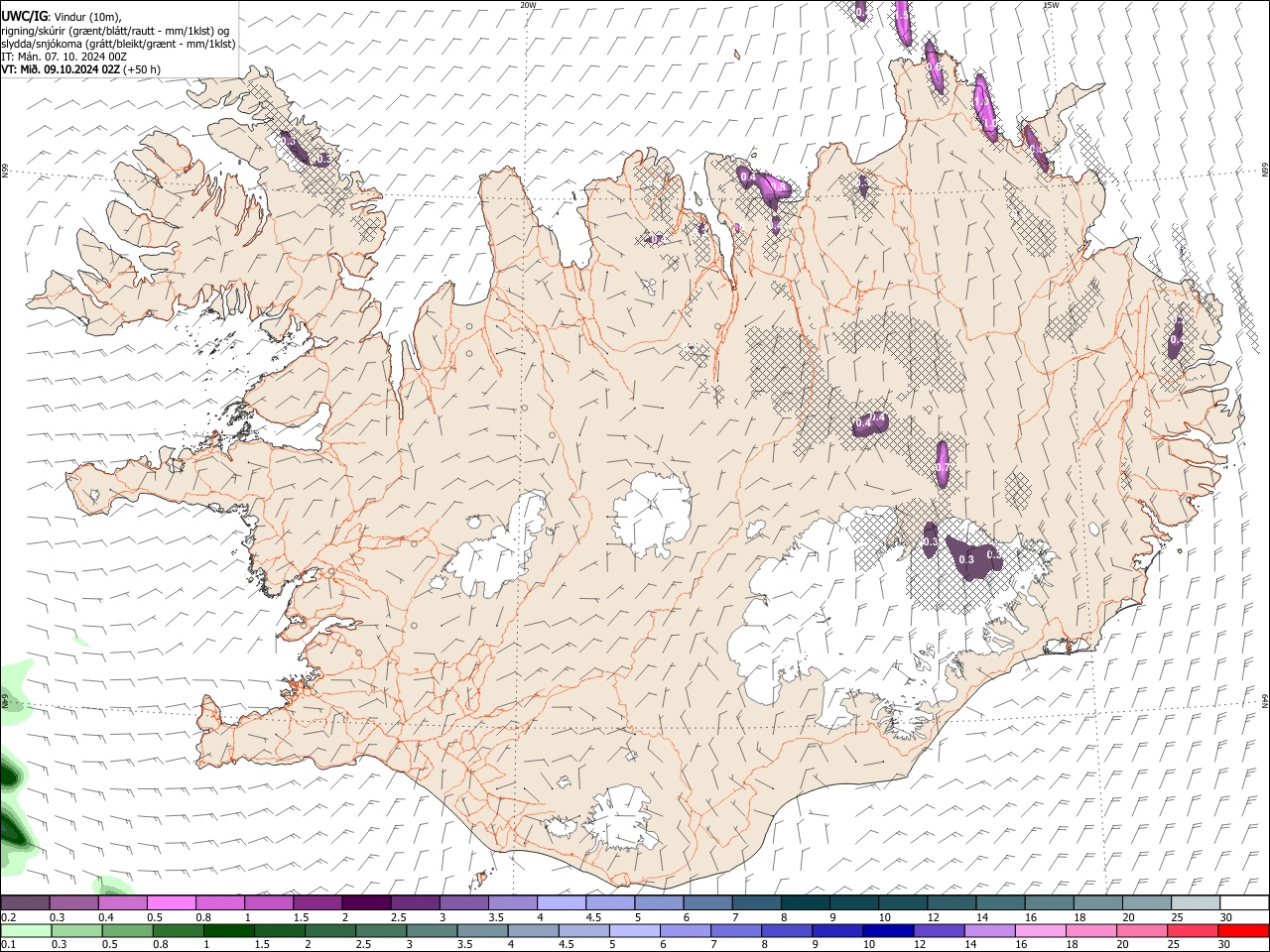Click the 'VT: Mið. 09.10.2024 02Z' valid time
The image size is (1270, 952).
(61, 69)
